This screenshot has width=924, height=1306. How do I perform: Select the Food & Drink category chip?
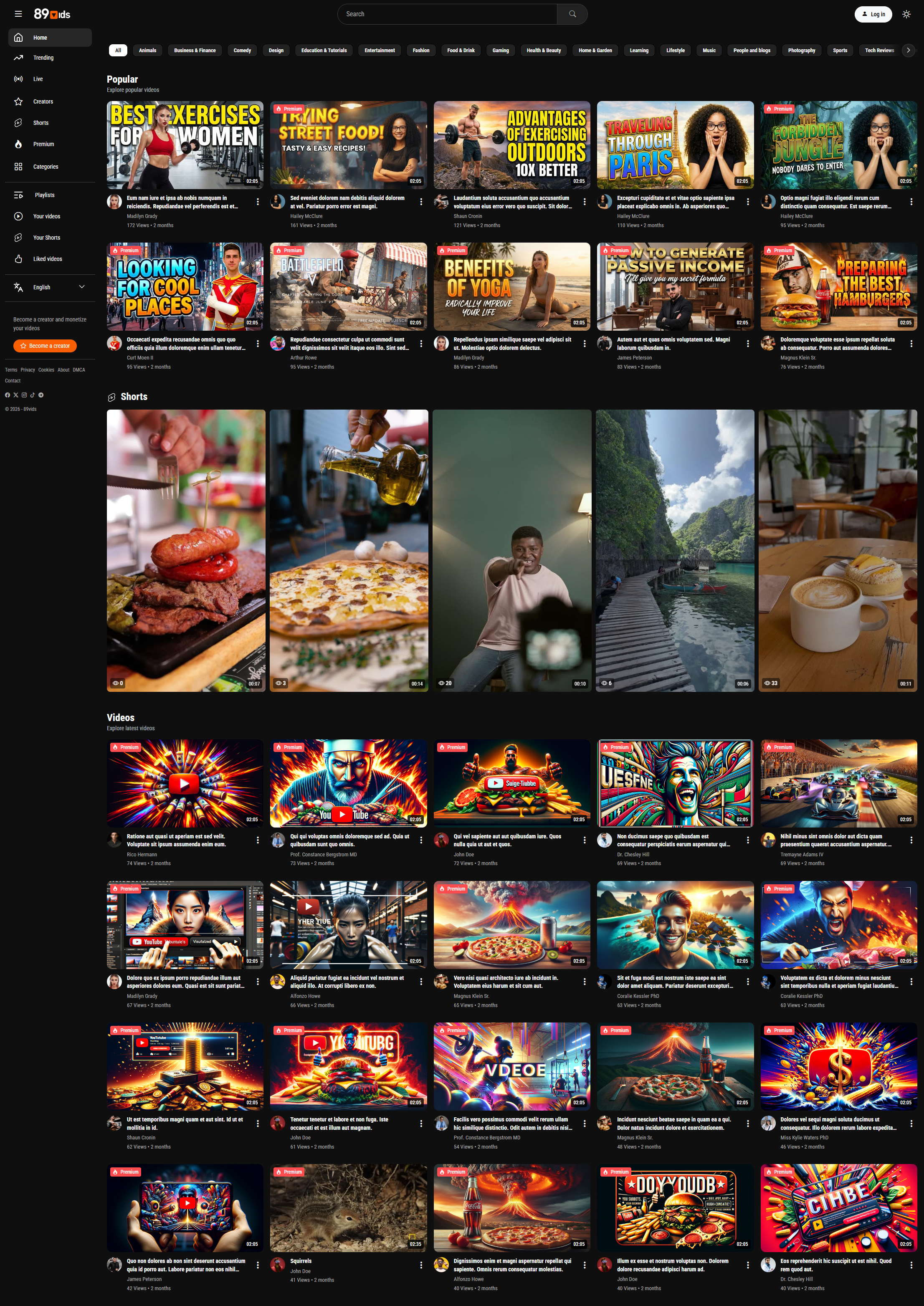(460, 51)
